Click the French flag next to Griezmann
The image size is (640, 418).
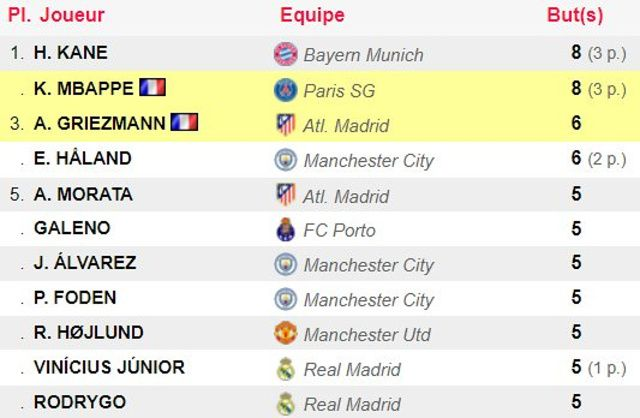point(184,122)
